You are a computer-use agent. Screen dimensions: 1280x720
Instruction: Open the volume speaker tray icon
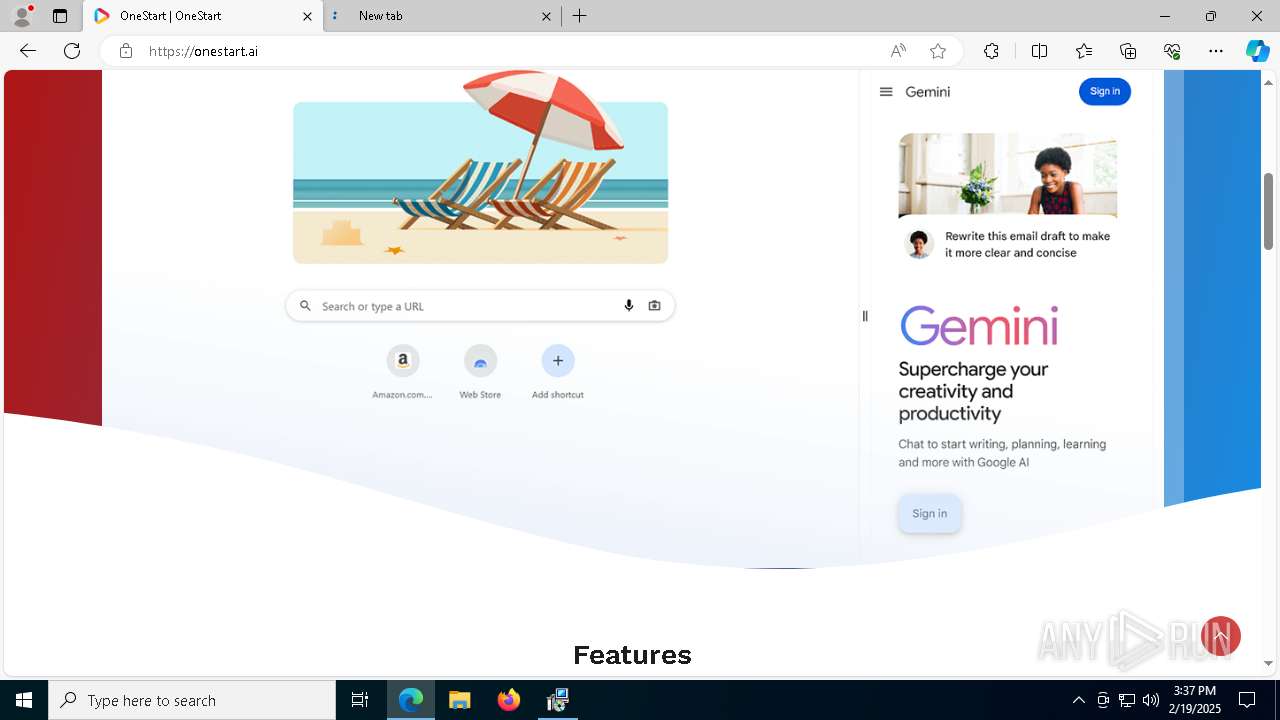tap(1151, 700)
